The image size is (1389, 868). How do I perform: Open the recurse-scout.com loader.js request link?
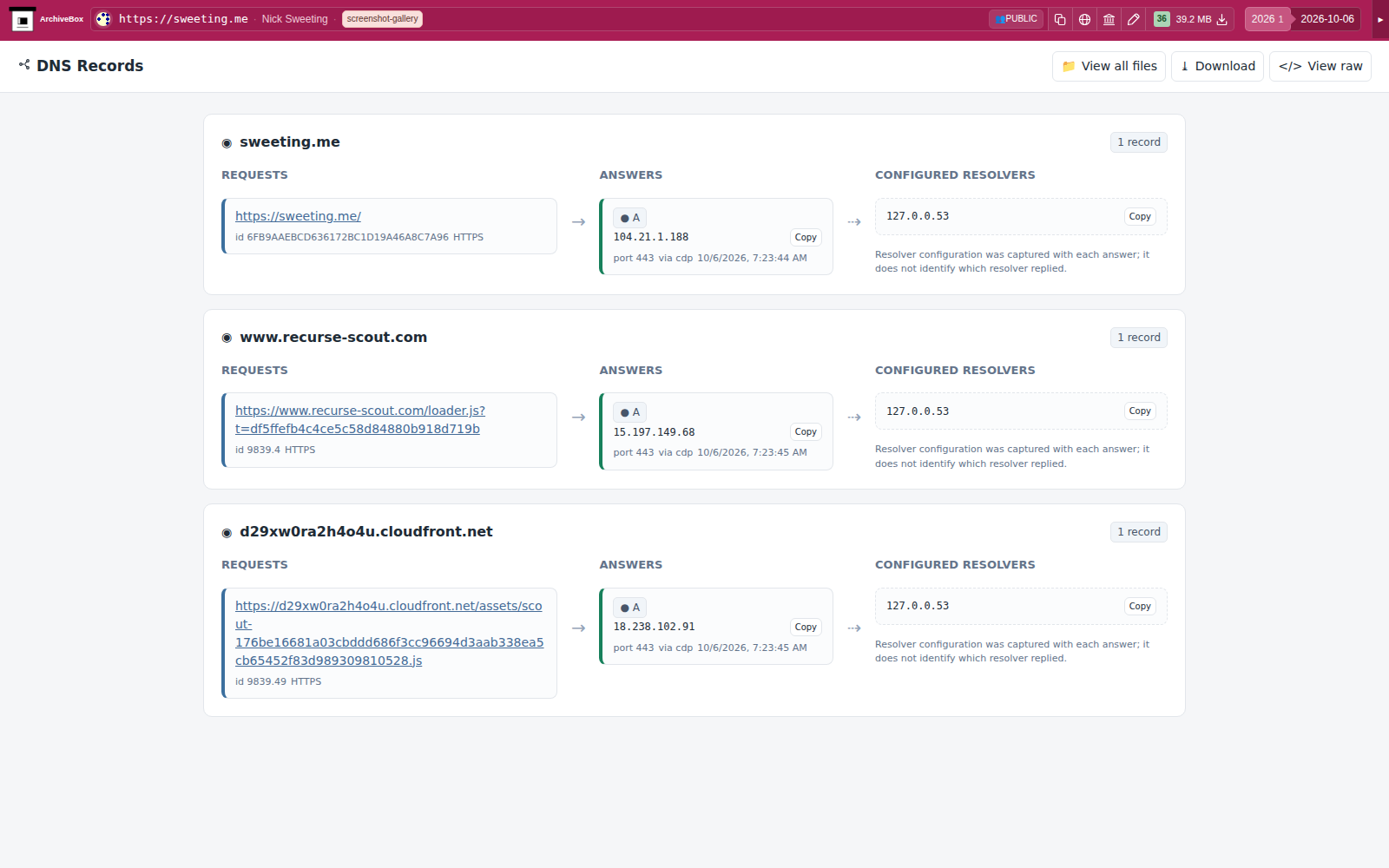(359, 419)
